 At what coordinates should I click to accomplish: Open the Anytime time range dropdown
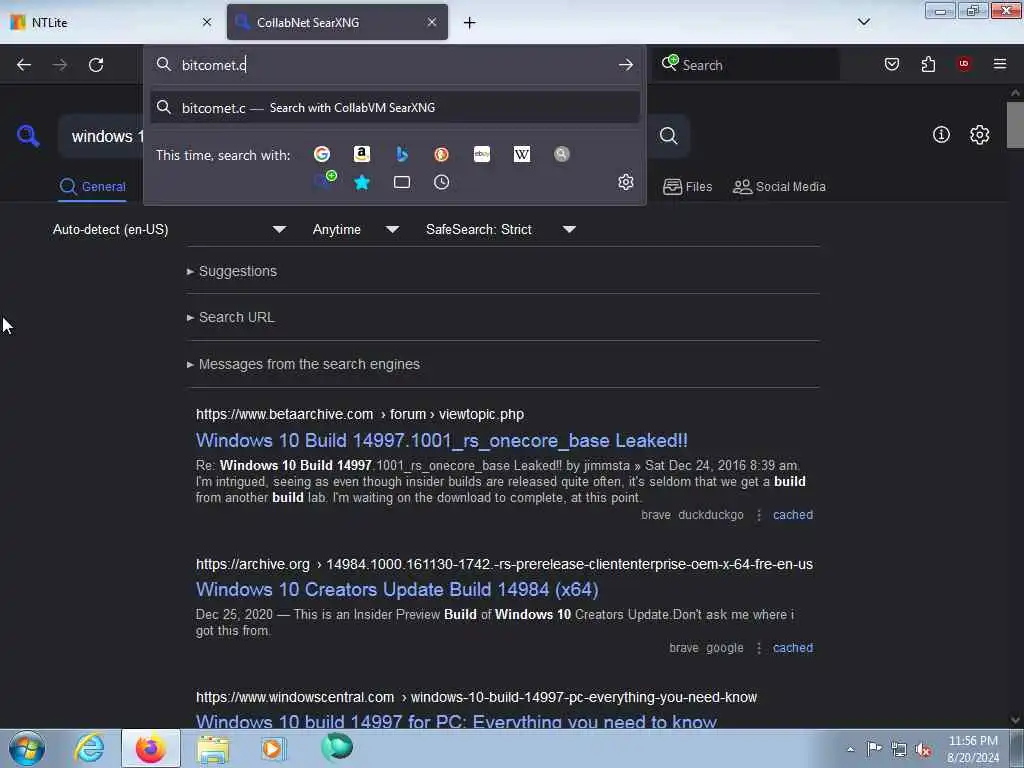click(x=355, y=229)
